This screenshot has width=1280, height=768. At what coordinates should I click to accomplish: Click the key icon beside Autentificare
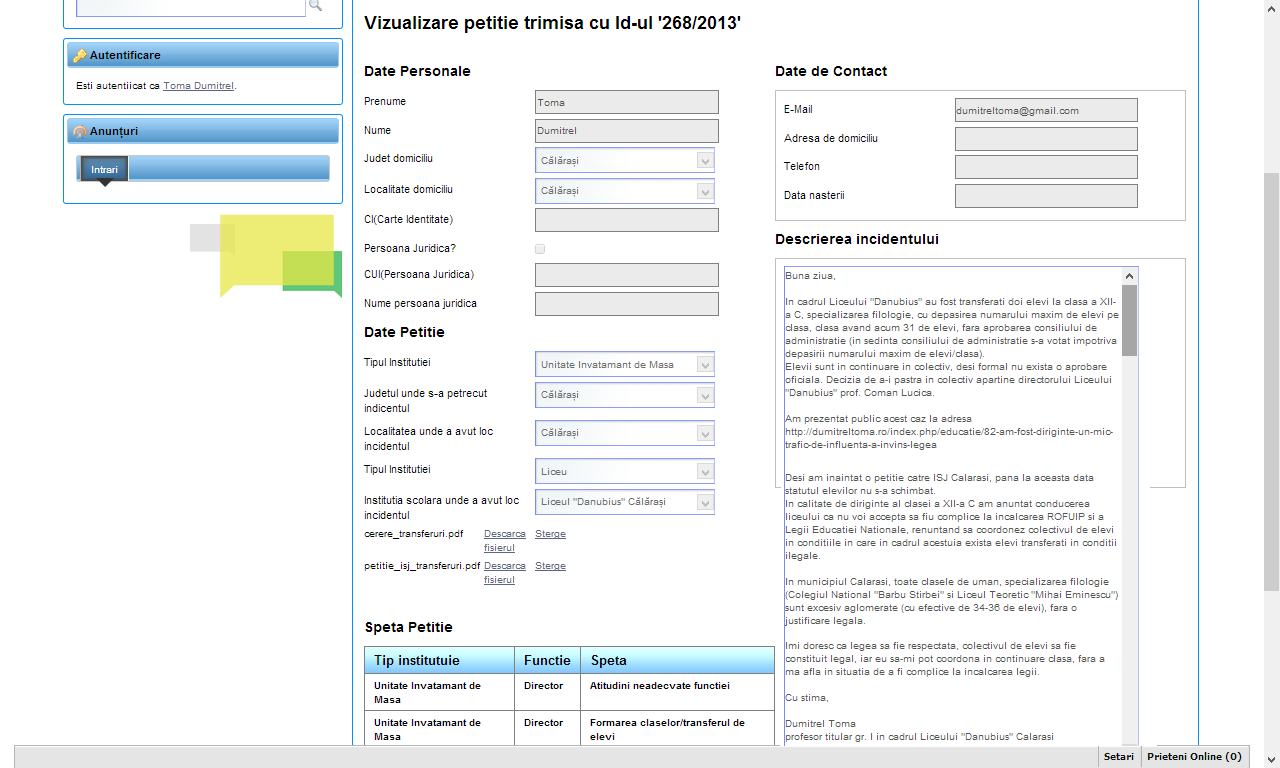[x=80, y=55]
